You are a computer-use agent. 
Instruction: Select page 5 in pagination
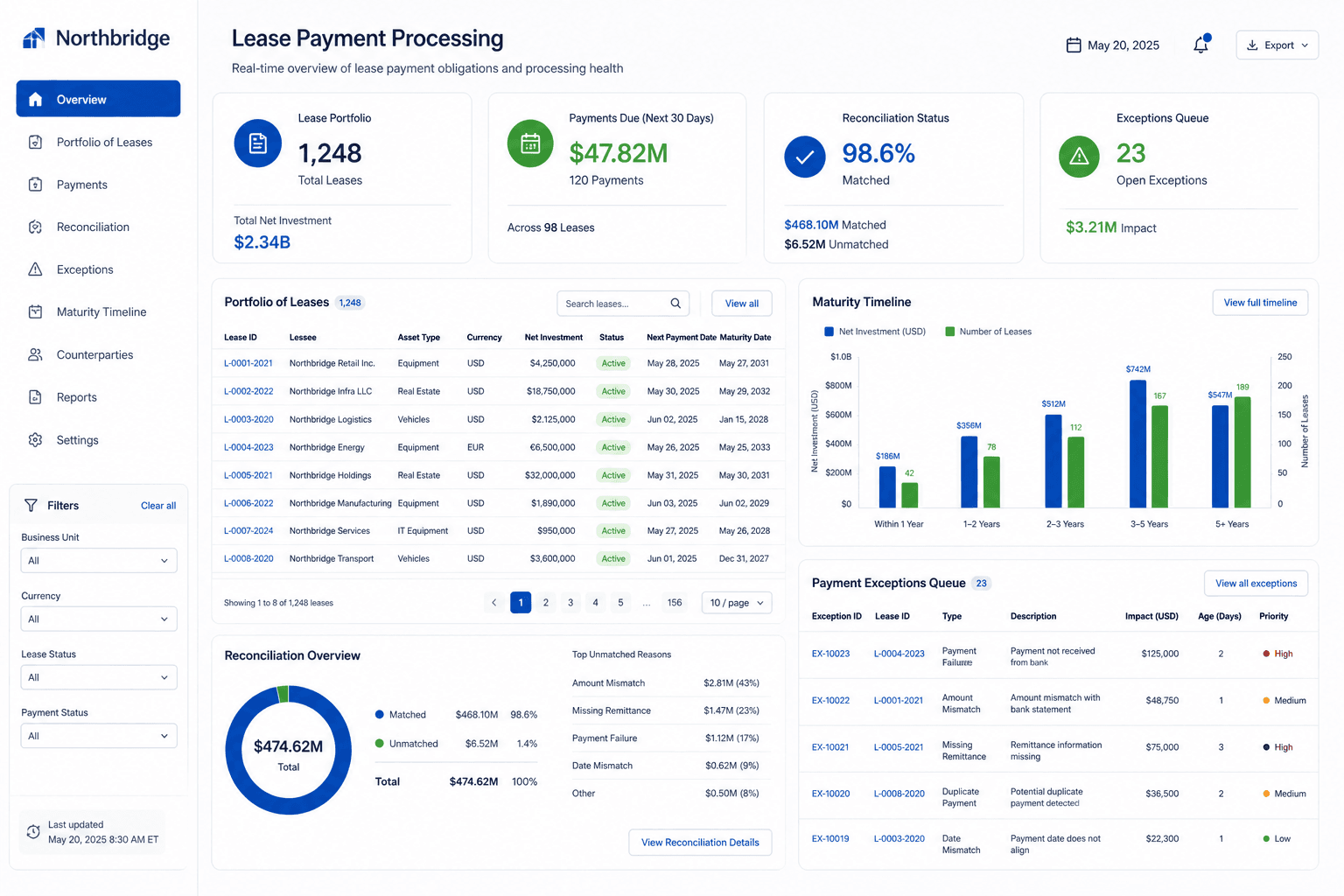[x=620, y=603]
